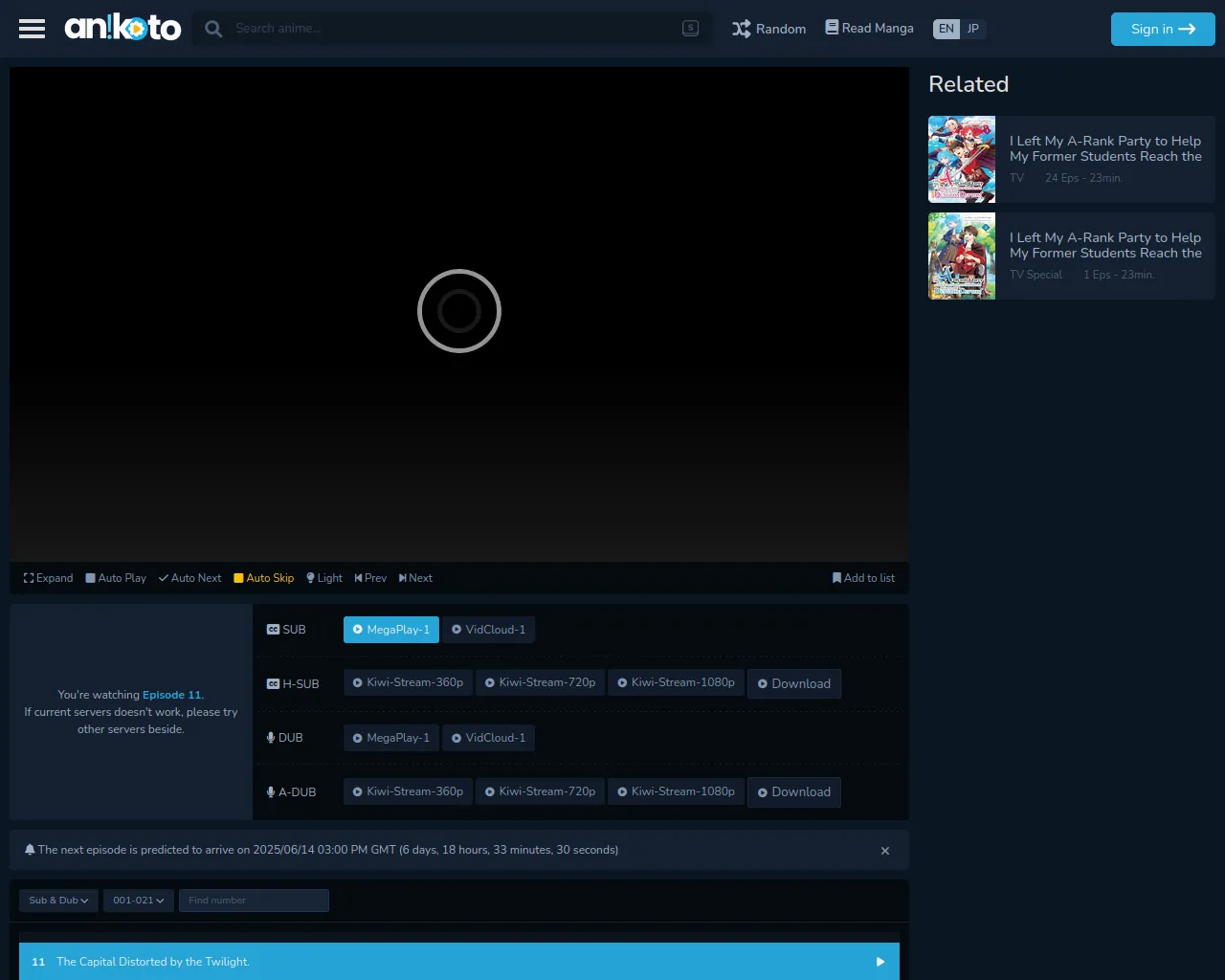Skip to the next episode
This screenshot has width=1225, height=980.
(x=415, y=578)
